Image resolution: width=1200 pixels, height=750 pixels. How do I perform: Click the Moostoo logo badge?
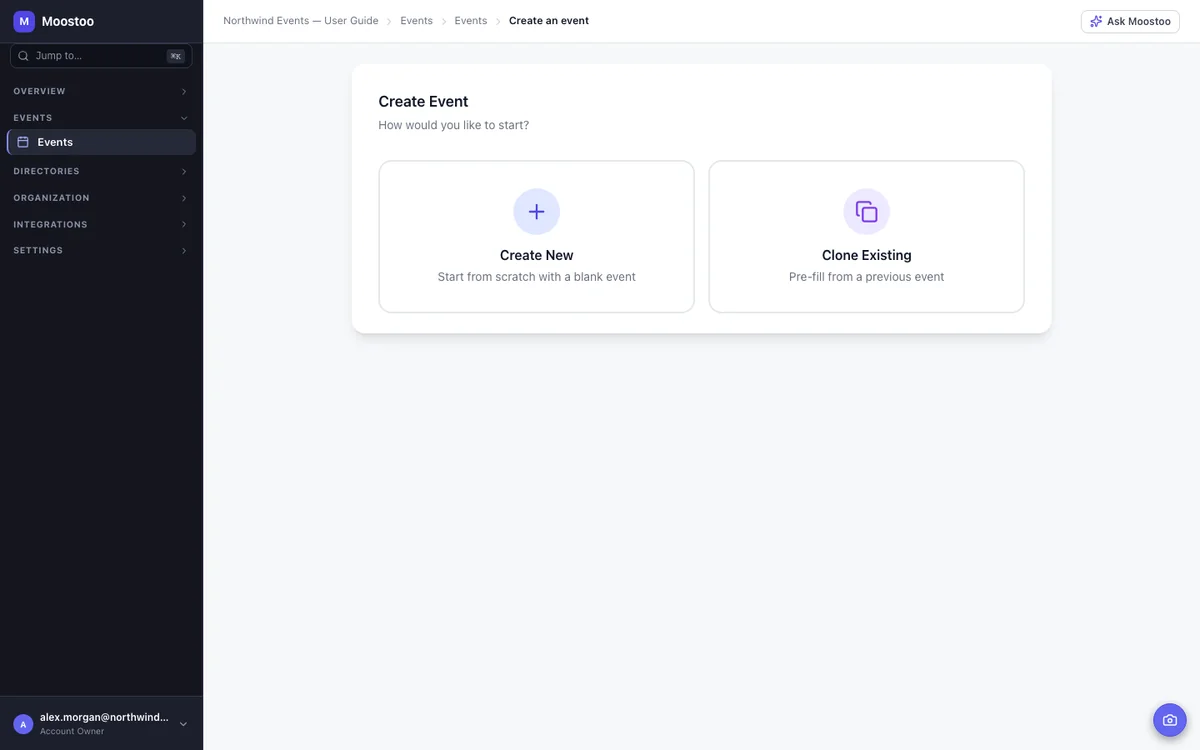(24, 21)
